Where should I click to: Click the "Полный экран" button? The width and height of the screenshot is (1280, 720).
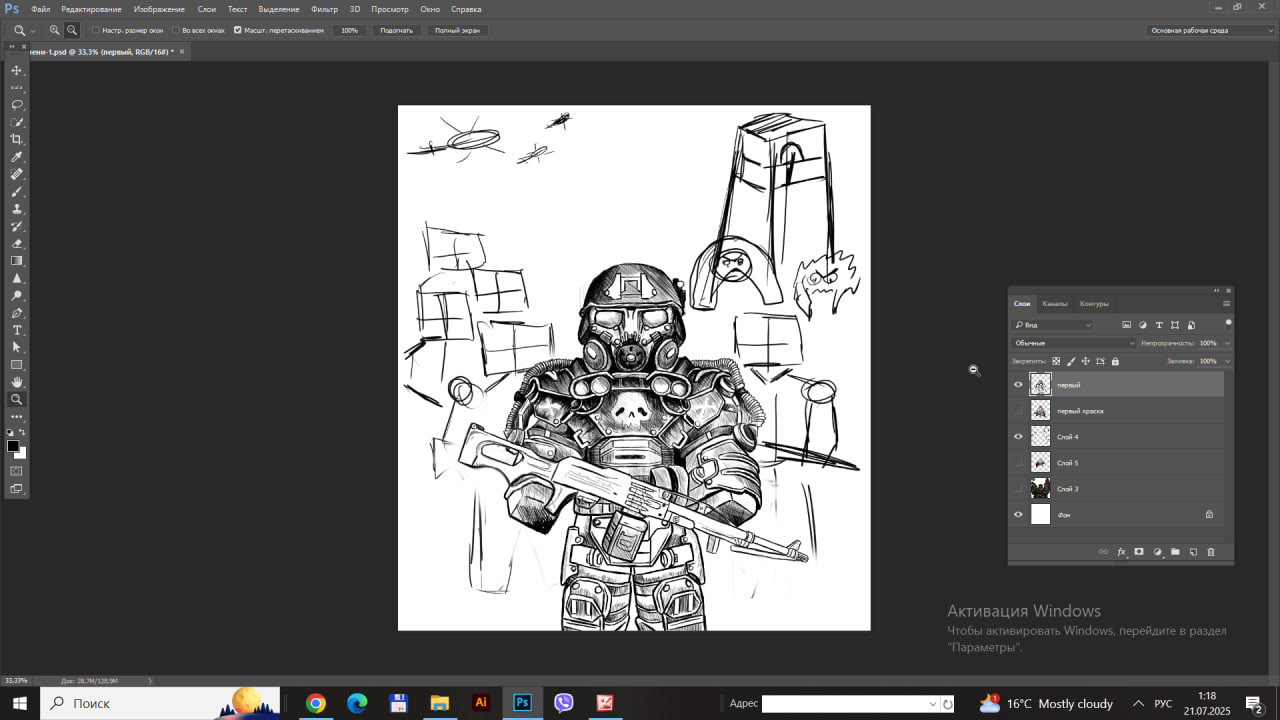pos(457,30)
